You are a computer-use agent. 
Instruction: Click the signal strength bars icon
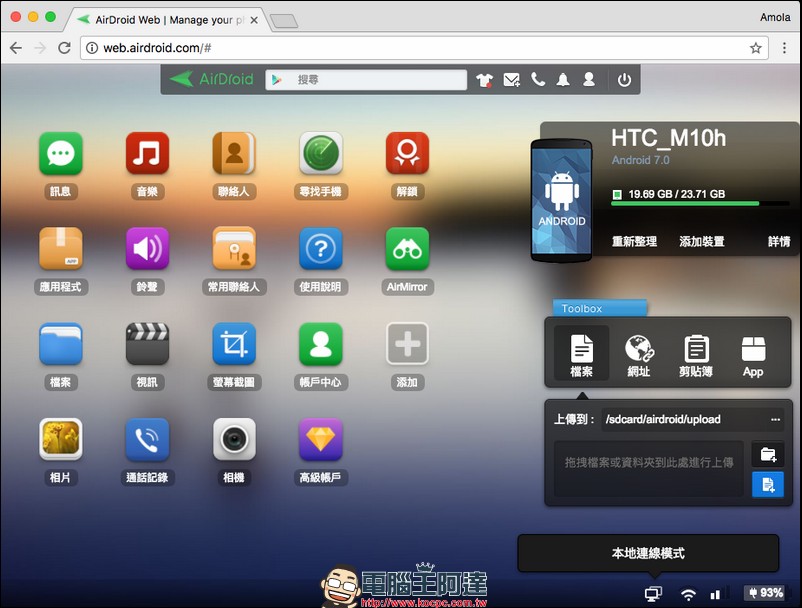click(x=716, y=594)
